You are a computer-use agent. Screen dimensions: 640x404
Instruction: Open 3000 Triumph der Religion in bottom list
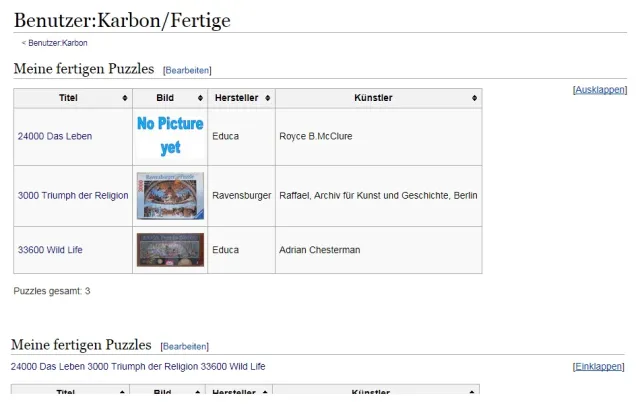point(142,366)
